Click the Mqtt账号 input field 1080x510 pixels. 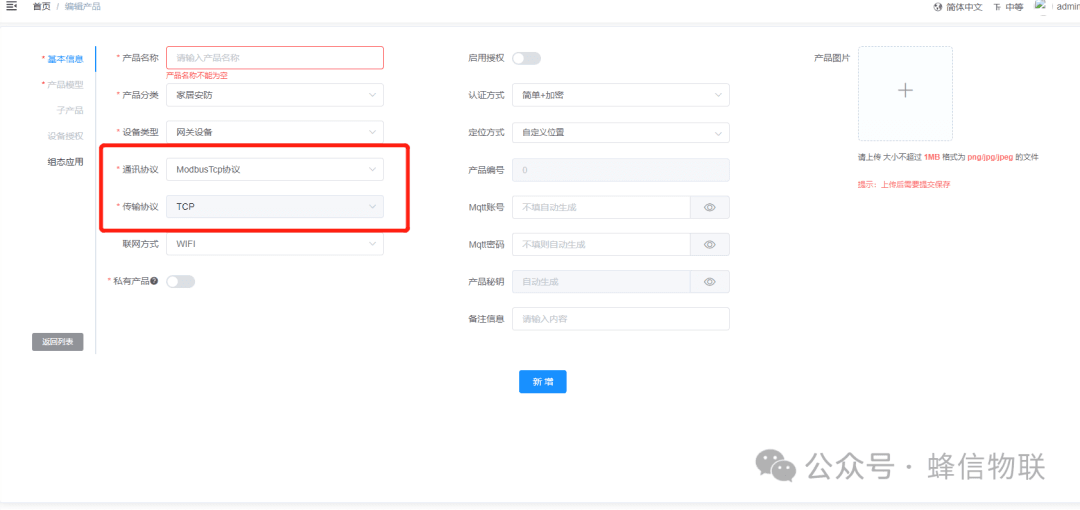(601, 207)
